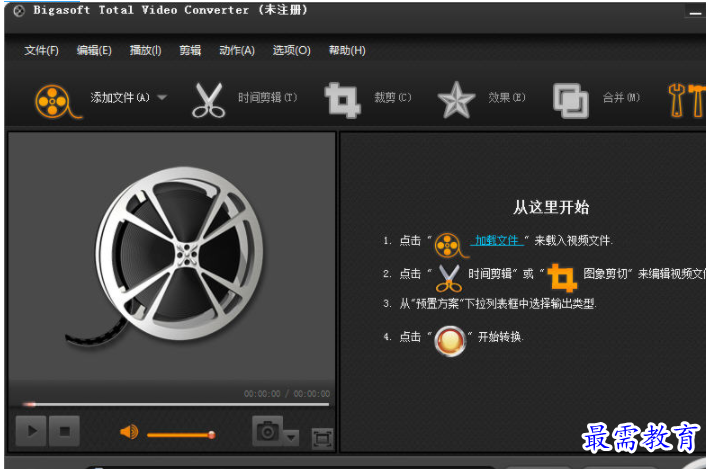Viewport: 706px width, 469px height.
Task: Open the 编辑(E) menu
Action: pyautogui.click(x=94, y=50)
